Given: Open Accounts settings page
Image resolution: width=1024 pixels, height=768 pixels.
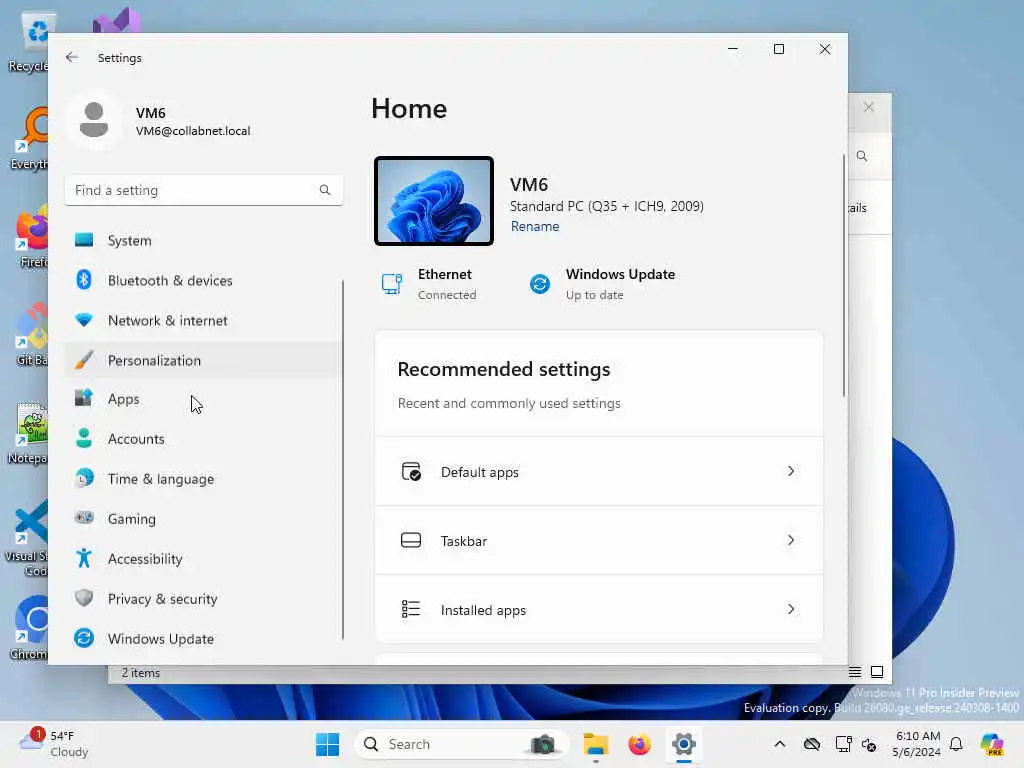Looking at the screenshot, I should click(x=203, y=439).
